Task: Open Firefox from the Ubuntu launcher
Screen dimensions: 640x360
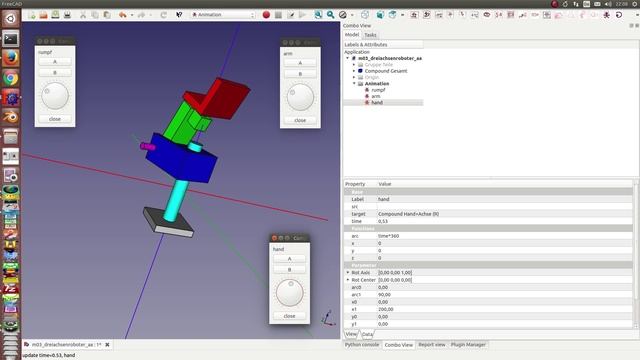Action: tap(11, 58)
